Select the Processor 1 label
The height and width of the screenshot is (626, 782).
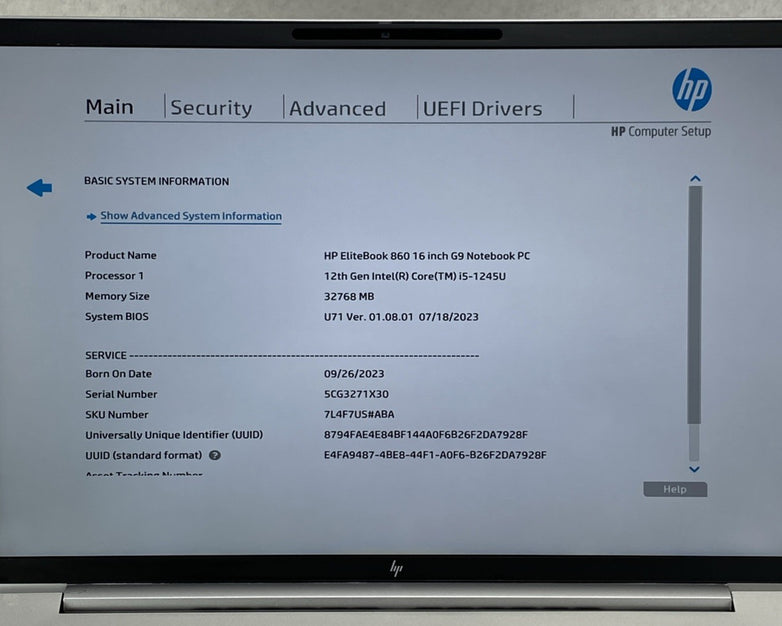click(x=114, y=275)
